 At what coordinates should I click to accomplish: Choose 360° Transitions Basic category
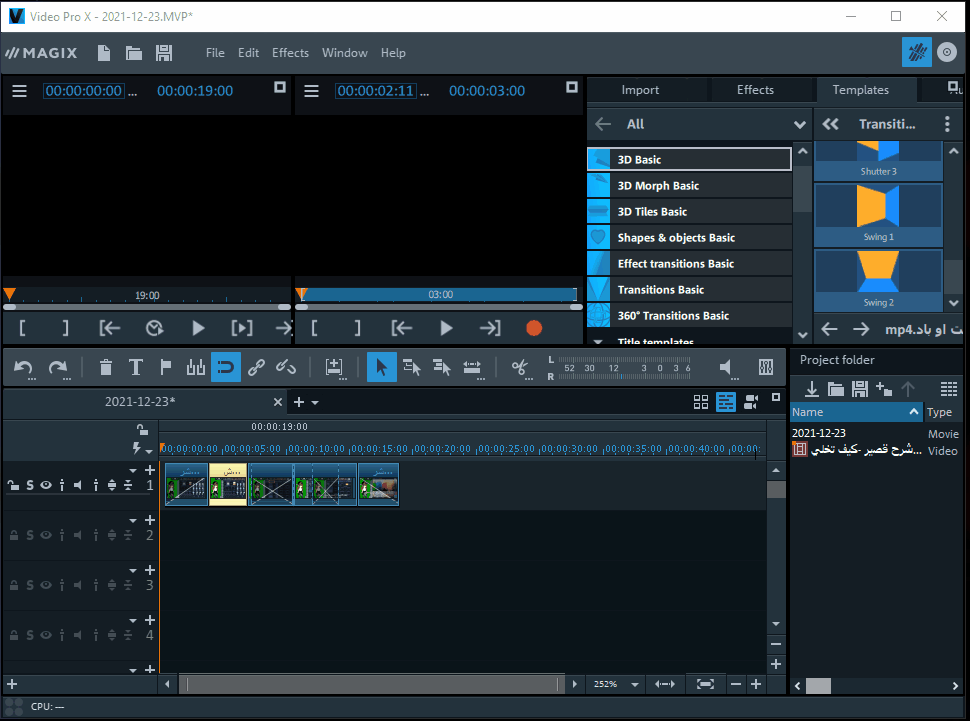689,316
